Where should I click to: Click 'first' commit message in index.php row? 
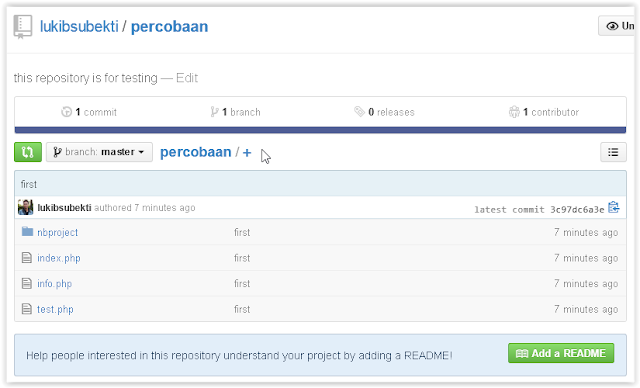tap(242, 258)
